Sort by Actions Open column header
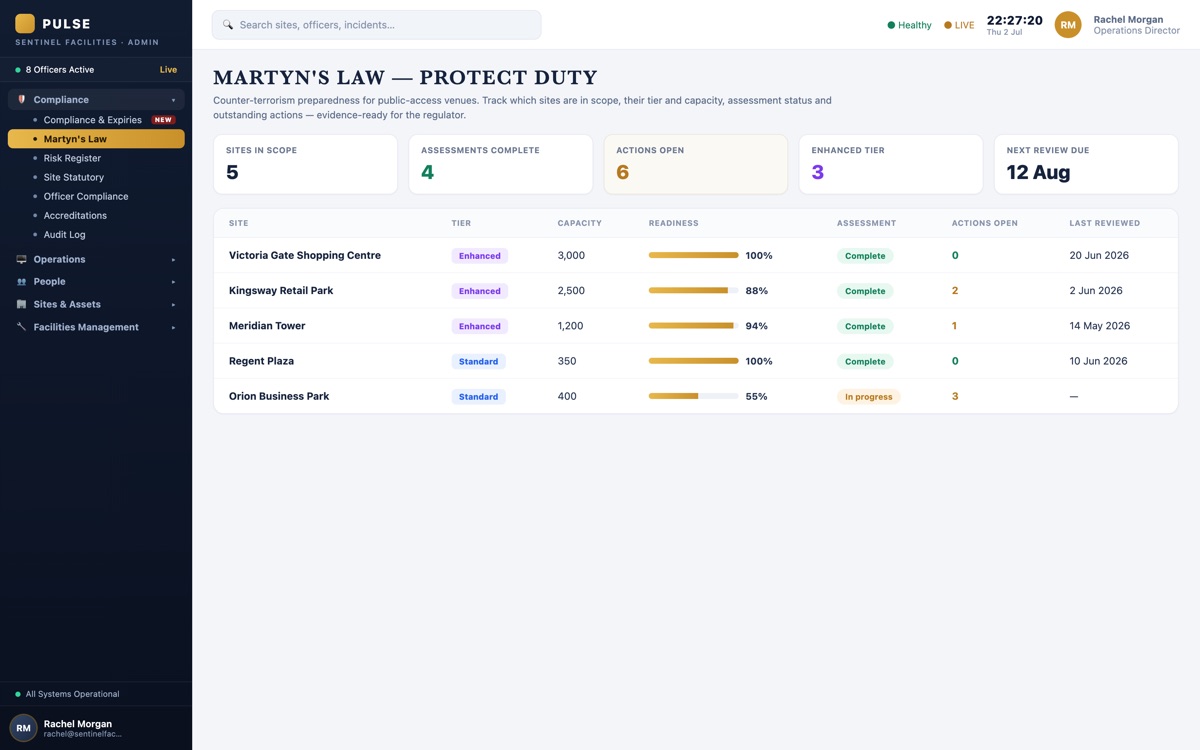 (x=984, y=223)
